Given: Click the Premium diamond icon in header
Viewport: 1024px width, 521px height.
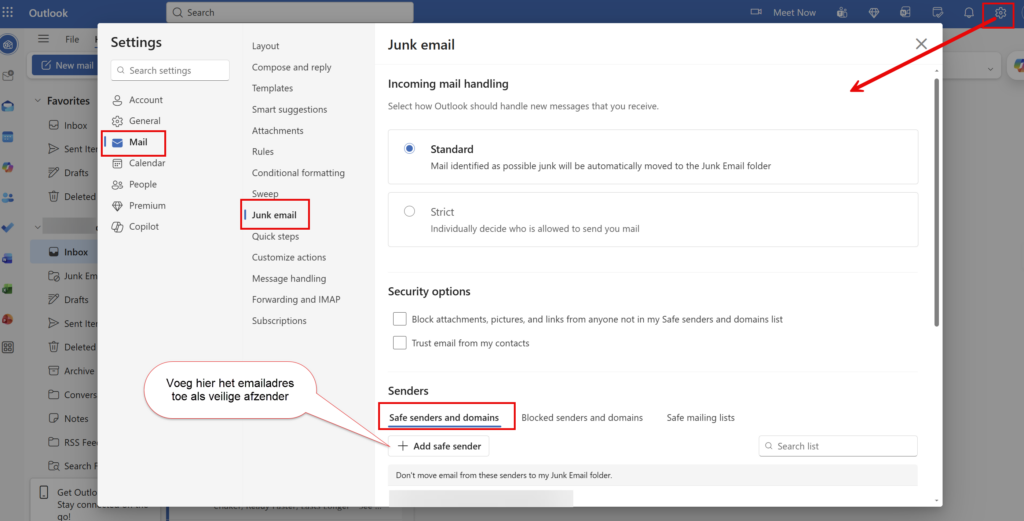Looking at the screenshot, I should pos(874,13).
